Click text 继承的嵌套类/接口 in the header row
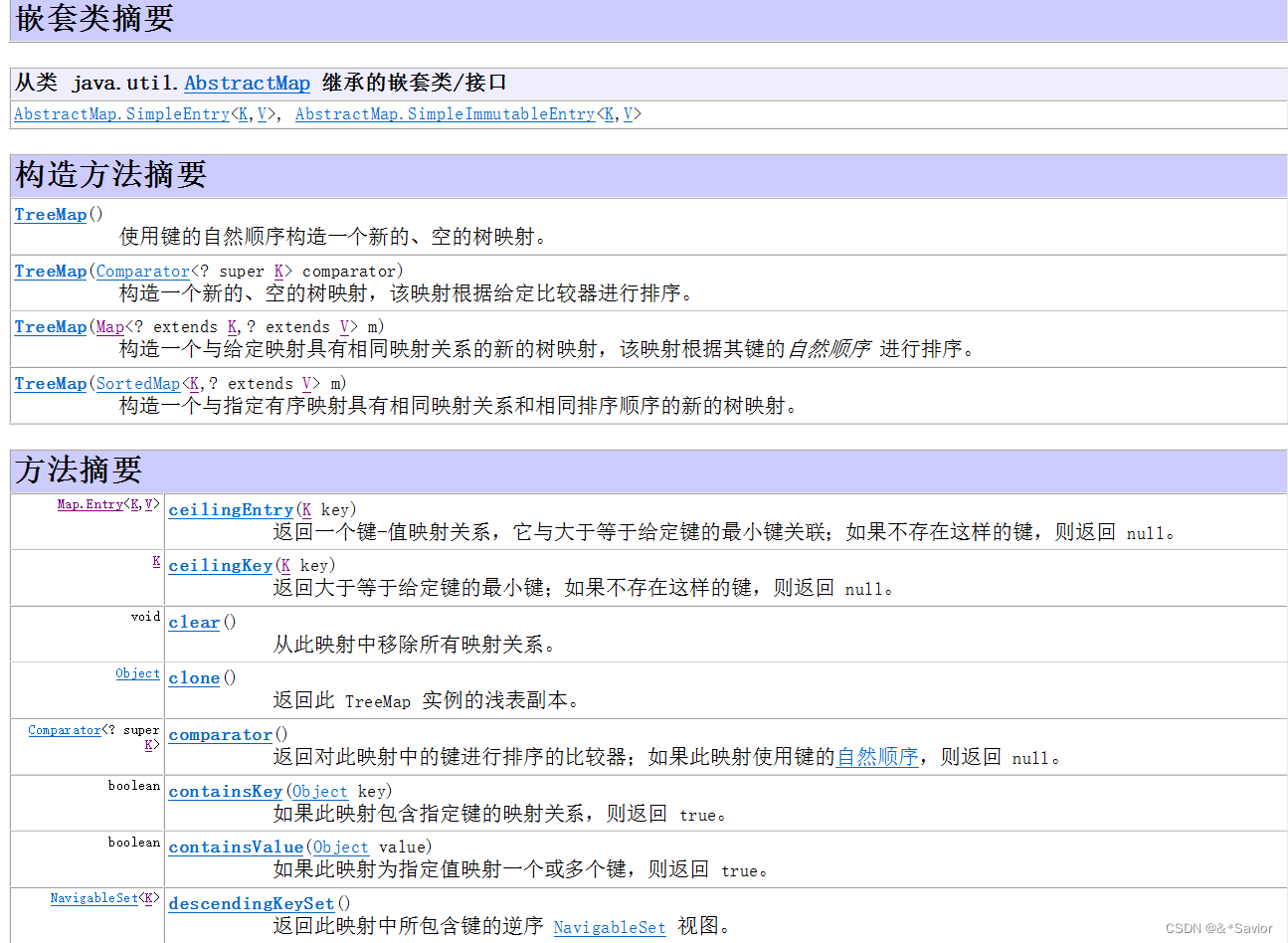The width and height of the screenshot is (1288, 943). coord(414,83)
